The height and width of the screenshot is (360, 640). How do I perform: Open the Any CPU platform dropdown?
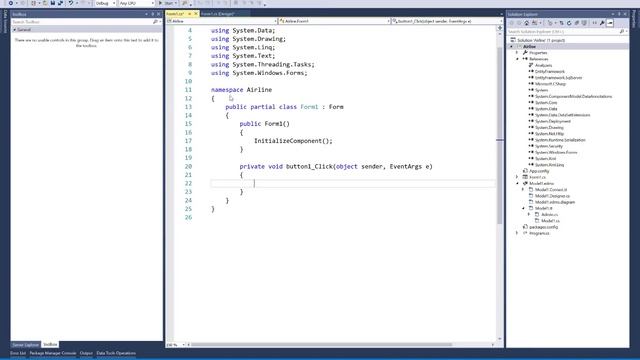click(x=137, y=3)
